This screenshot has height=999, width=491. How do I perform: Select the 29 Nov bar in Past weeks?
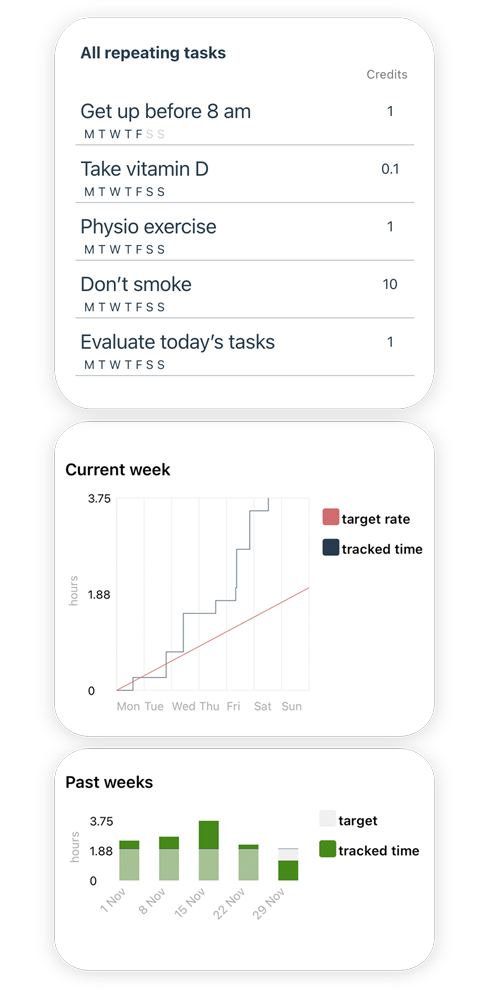[x=288, y=865]
